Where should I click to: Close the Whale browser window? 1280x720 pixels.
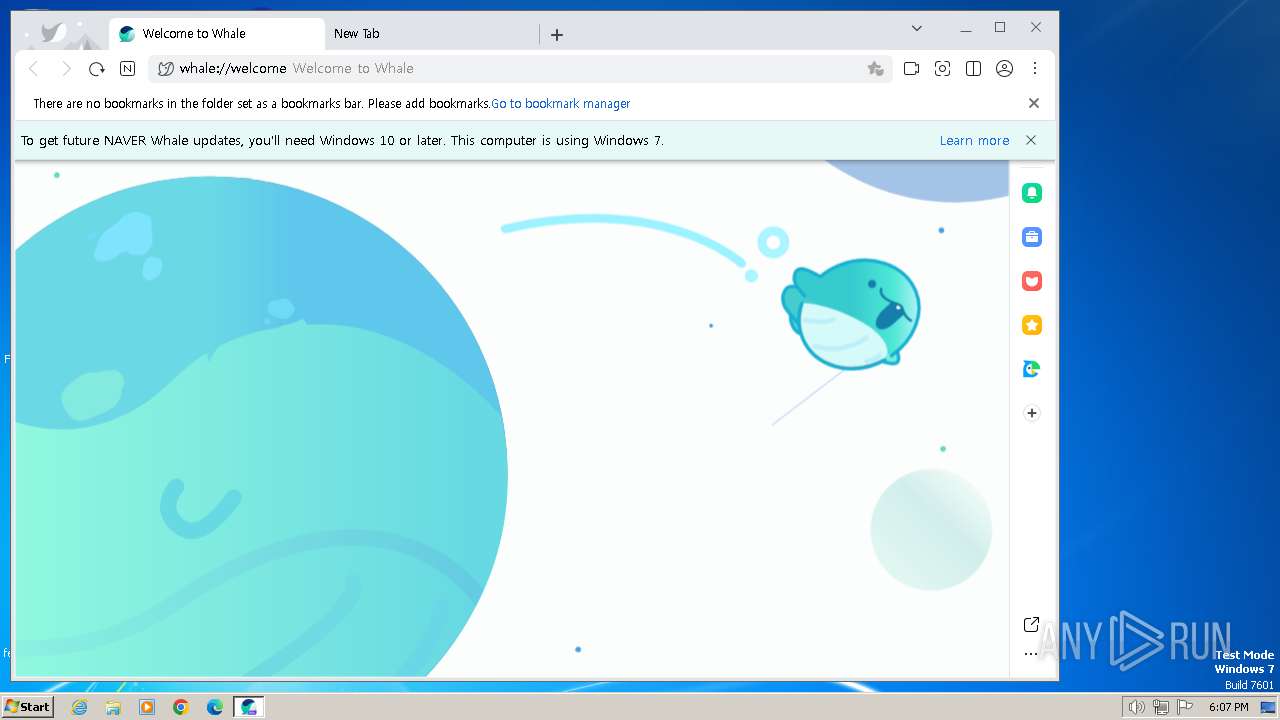1036,28
